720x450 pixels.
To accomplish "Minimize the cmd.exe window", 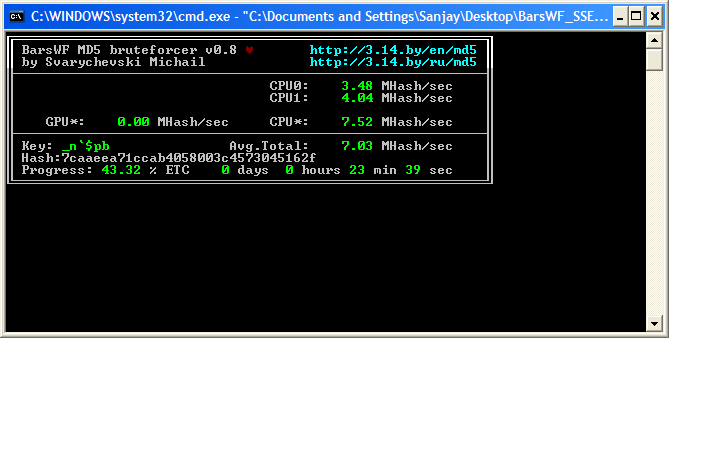I will (x=620, y=17).
